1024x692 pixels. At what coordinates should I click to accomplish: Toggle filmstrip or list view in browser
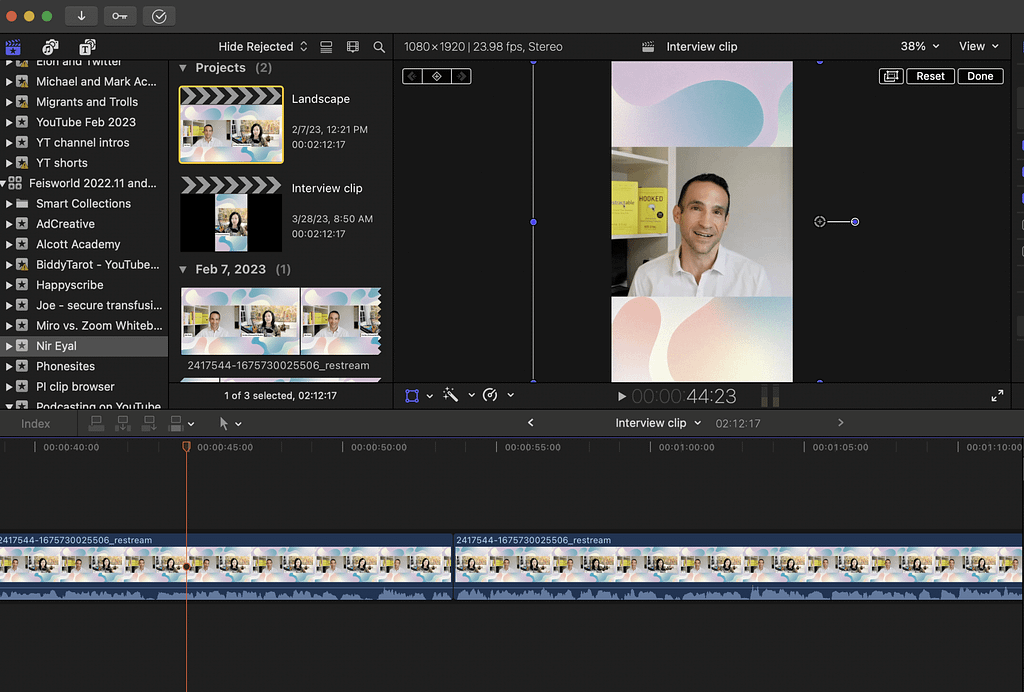pos(326,47)
